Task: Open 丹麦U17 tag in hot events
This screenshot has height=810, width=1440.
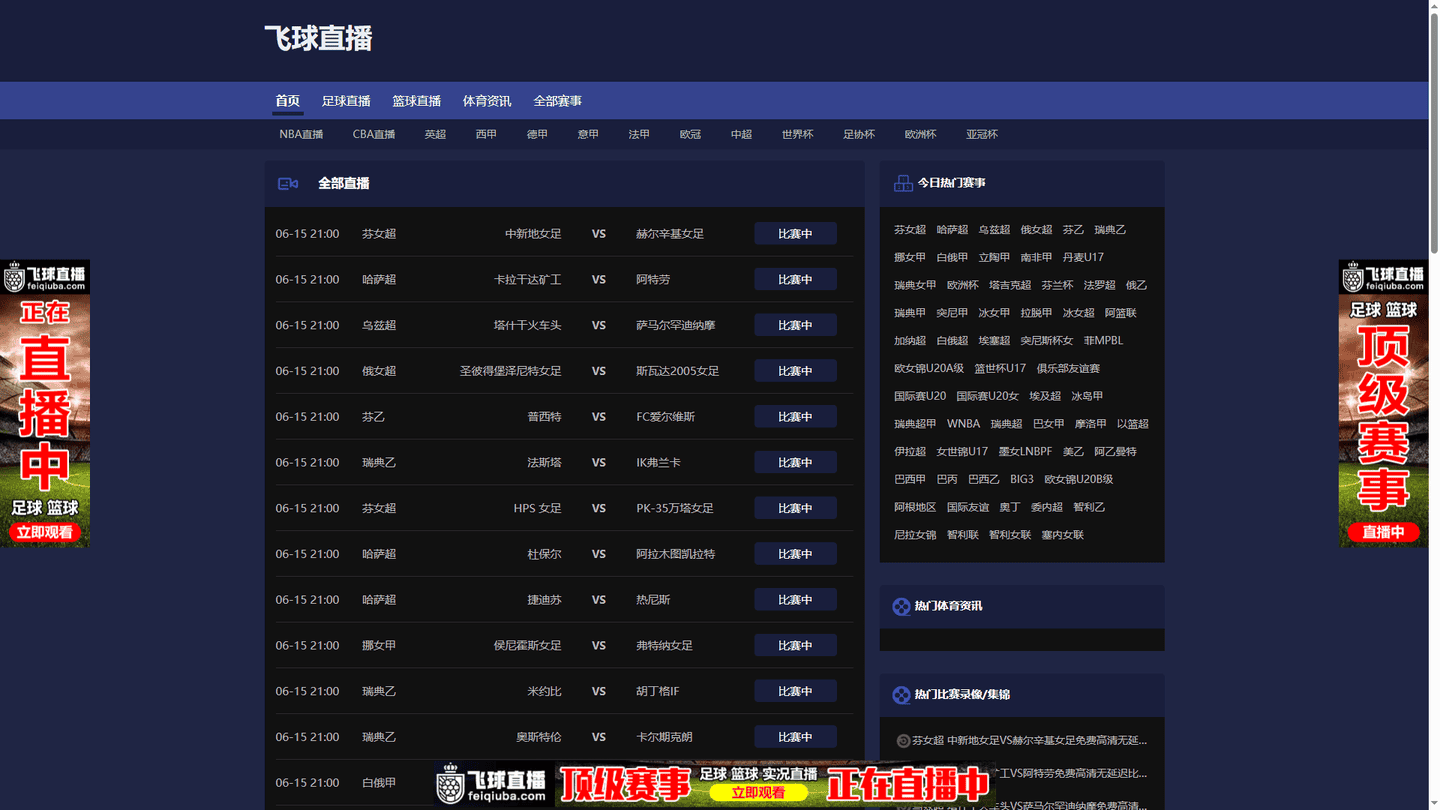Action: pyautogui.click(x=1083, y=257)
